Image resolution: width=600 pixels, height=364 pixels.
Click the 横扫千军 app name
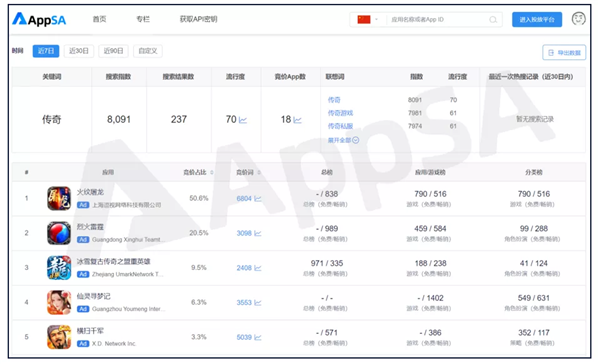[x=90, y=331]
